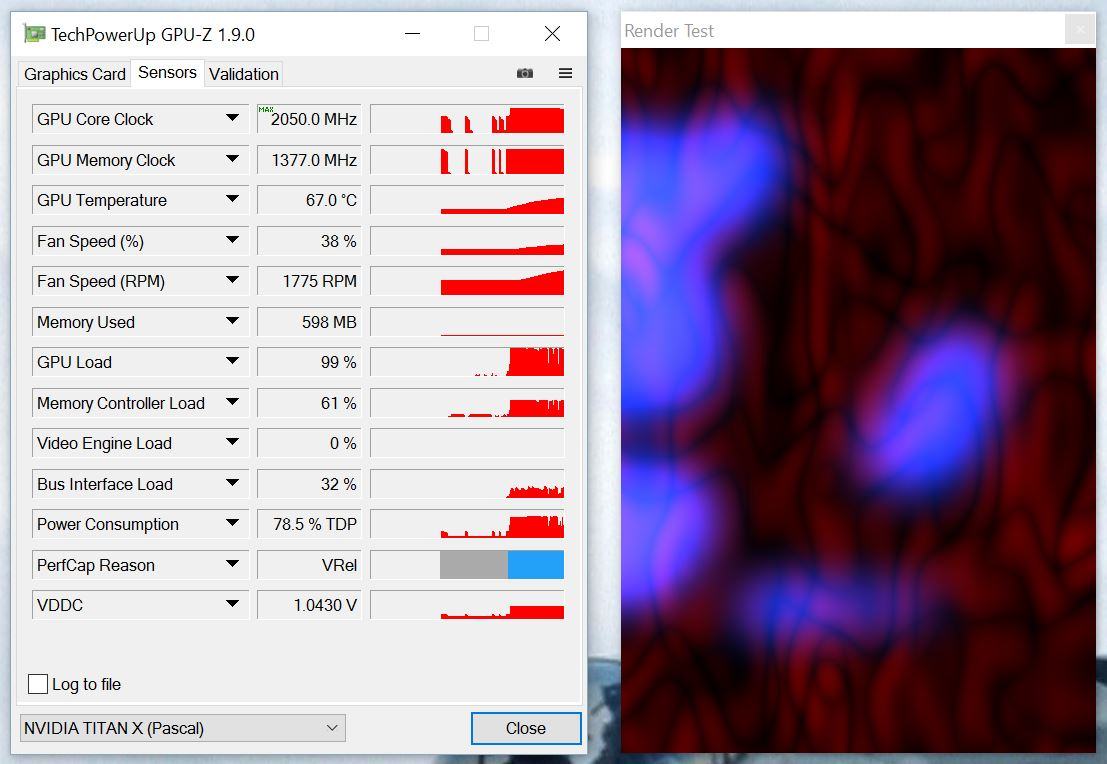Screen dimensions: 1107x764
Task: Open the NVIDIA TITAN X (Pascal) GPU selector
Action: coord(182,728)
